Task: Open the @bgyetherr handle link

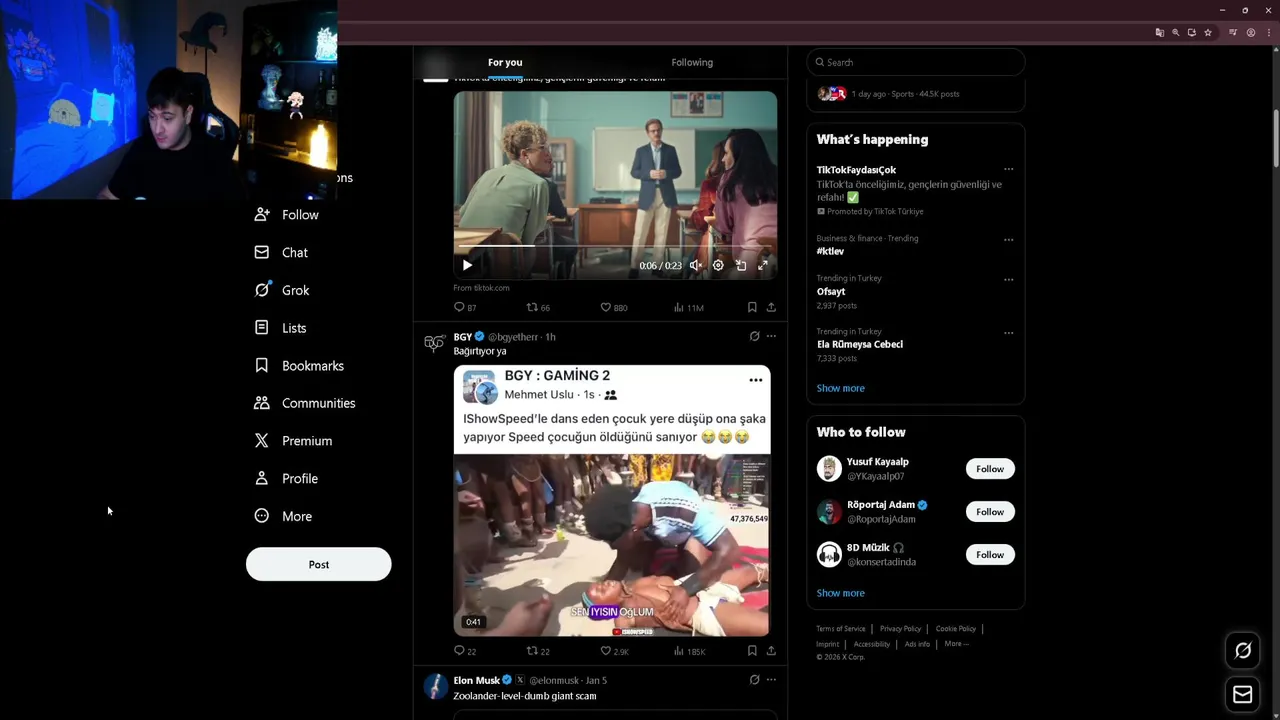Action: [x=514, y=337]
